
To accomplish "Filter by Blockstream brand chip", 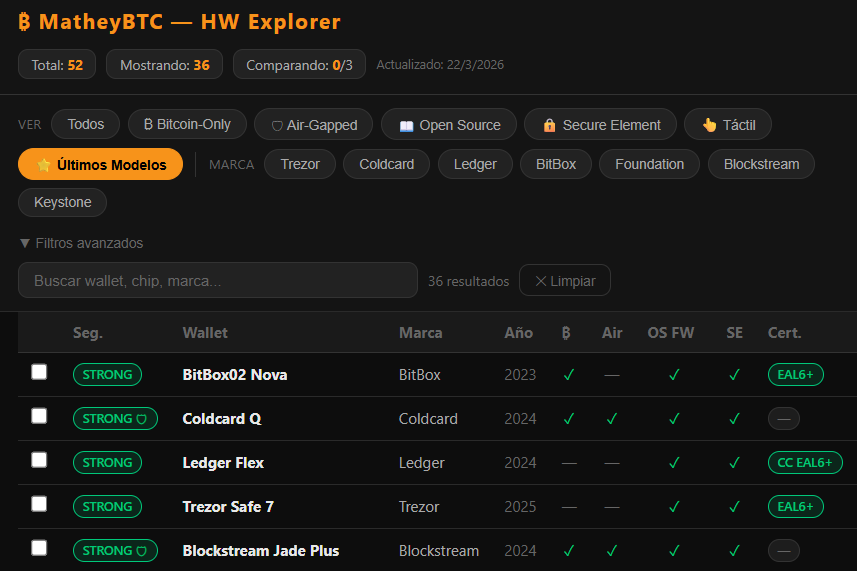I will point(761,164).
